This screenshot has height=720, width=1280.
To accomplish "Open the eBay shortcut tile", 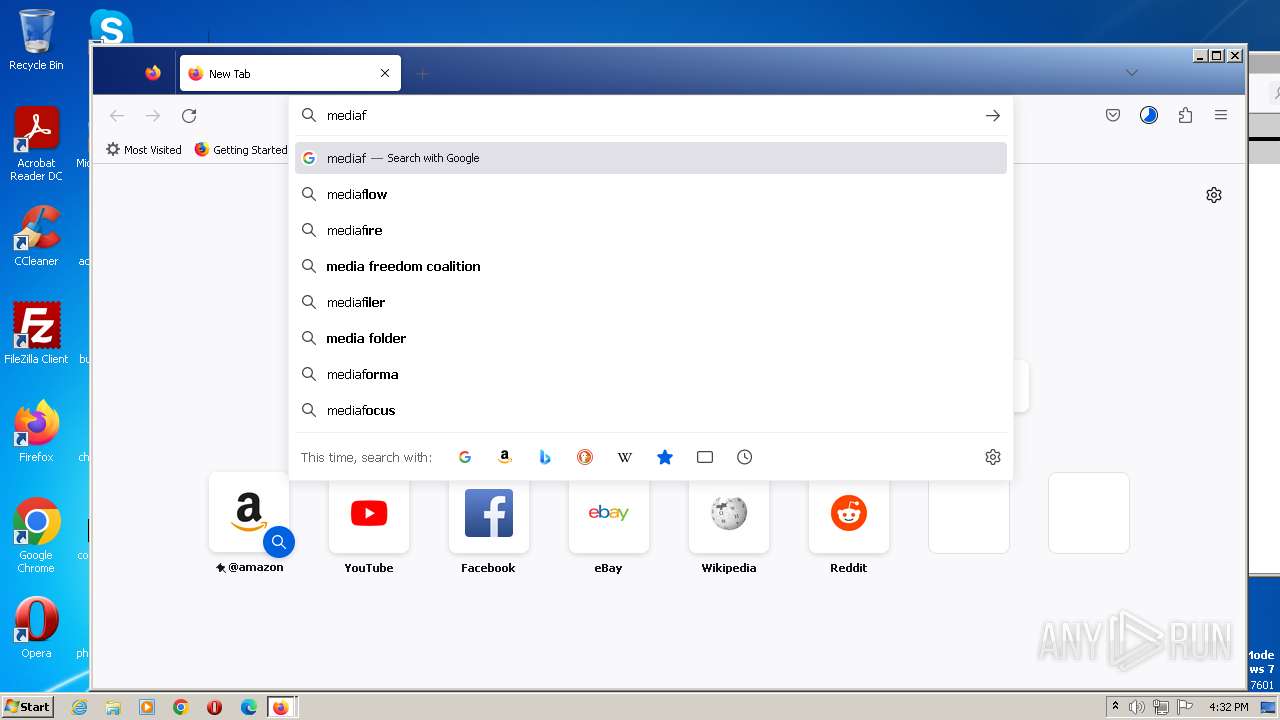I will coord(609,513).
